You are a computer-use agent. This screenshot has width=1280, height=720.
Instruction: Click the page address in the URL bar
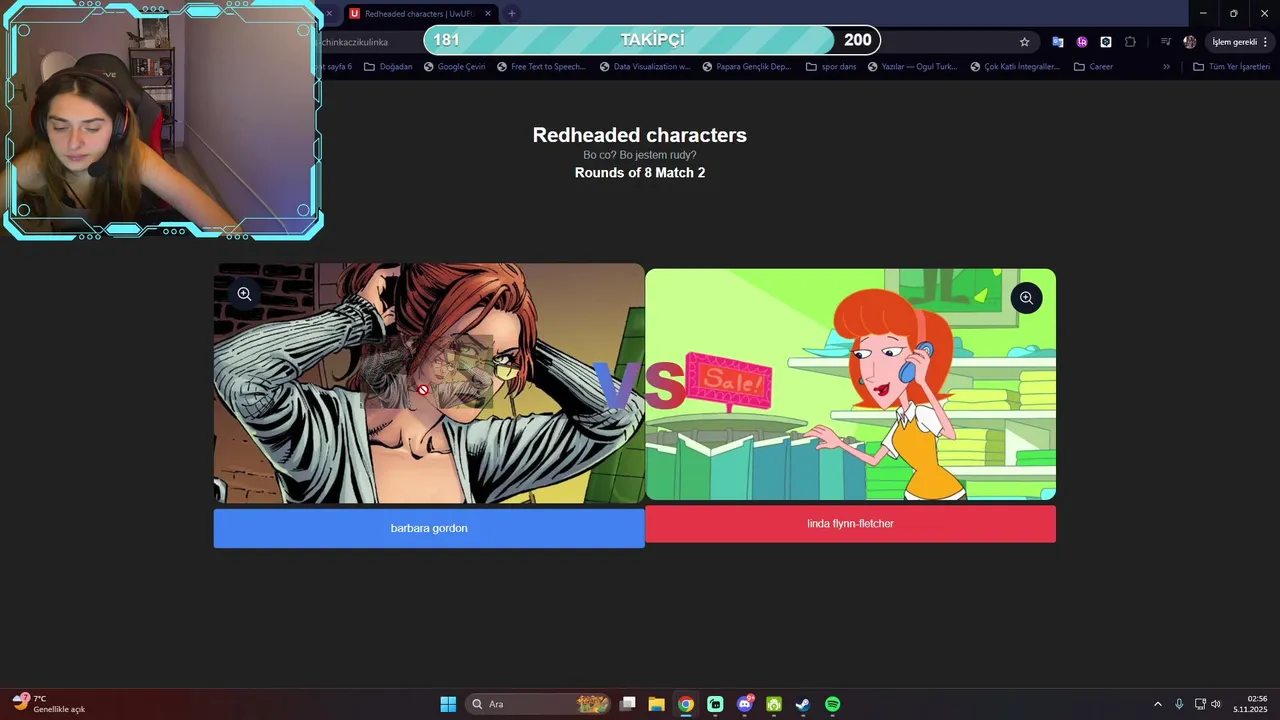355,42
